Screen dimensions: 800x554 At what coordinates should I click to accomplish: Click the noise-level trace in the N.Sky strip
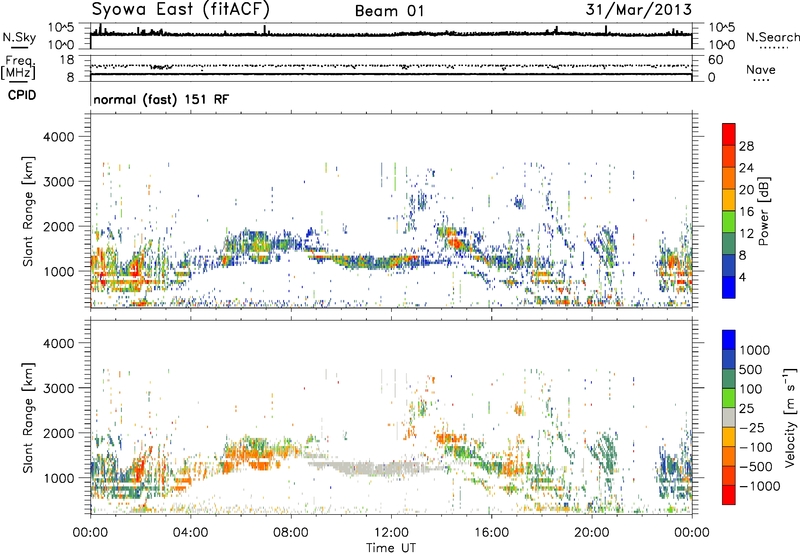pyautogui.click(x=391, y=34)
